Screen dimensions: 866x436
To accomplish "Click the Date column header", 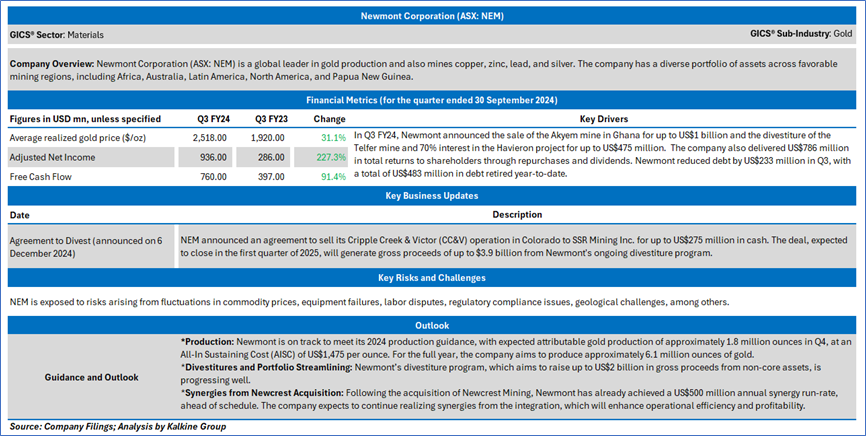I will (x=19, y=214).
